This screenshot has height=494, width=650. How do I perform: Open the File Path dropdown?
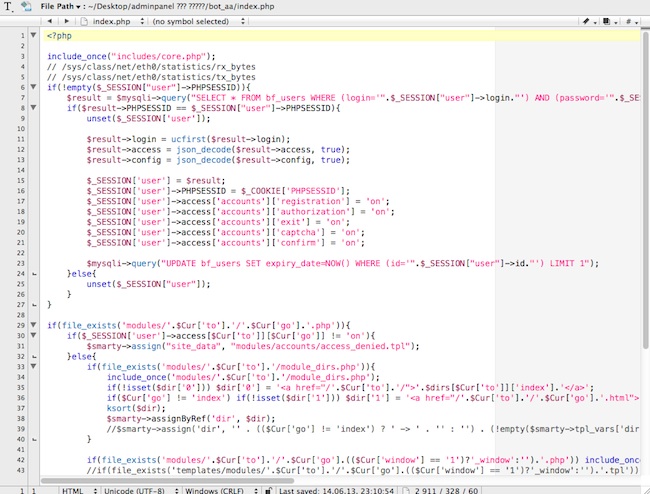coord(60,6)
